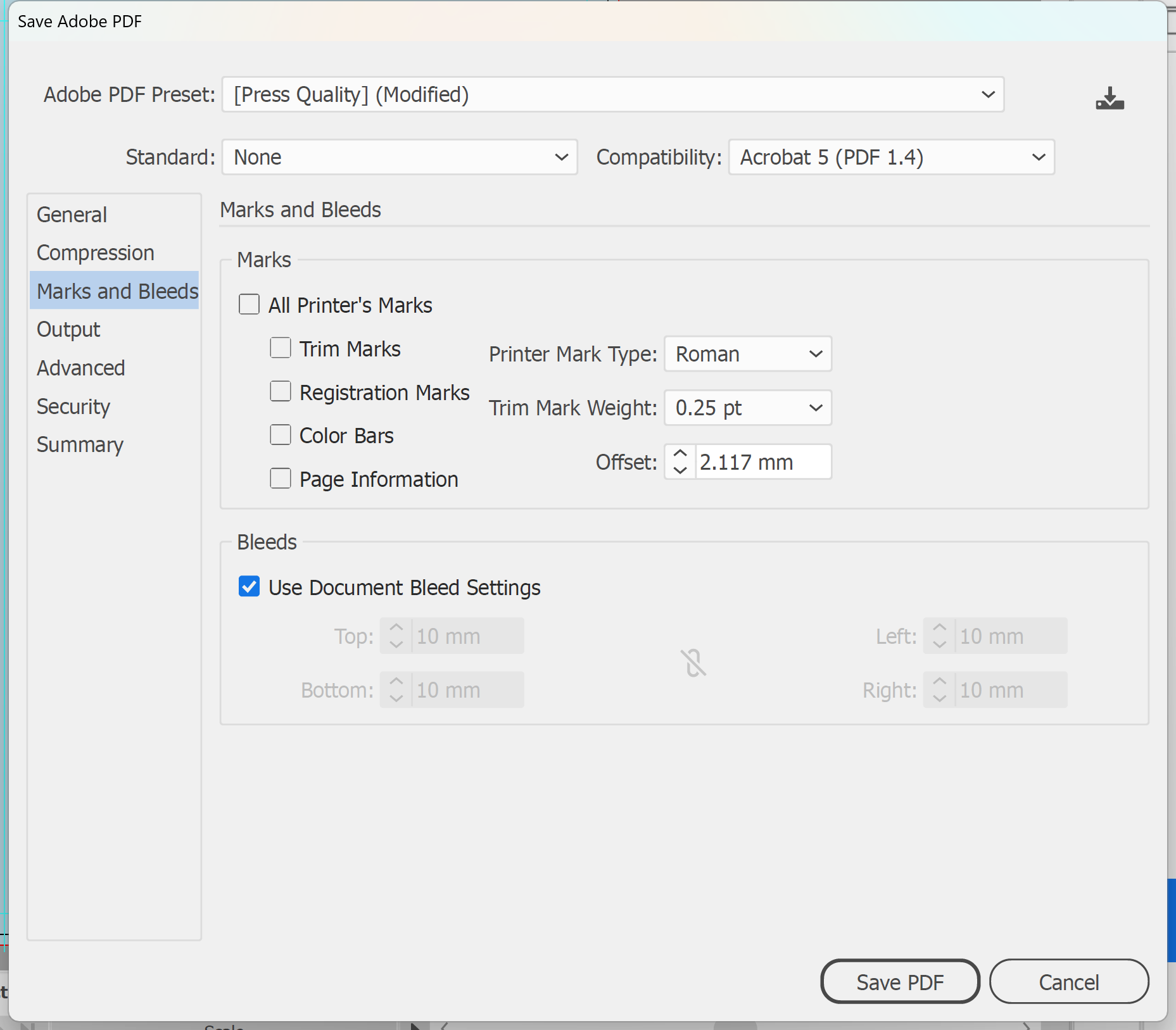Screen dimensions: 1176x1030
Task: Uncheck Use Document Bleed Settings
Action: click(x=249, y=586)
